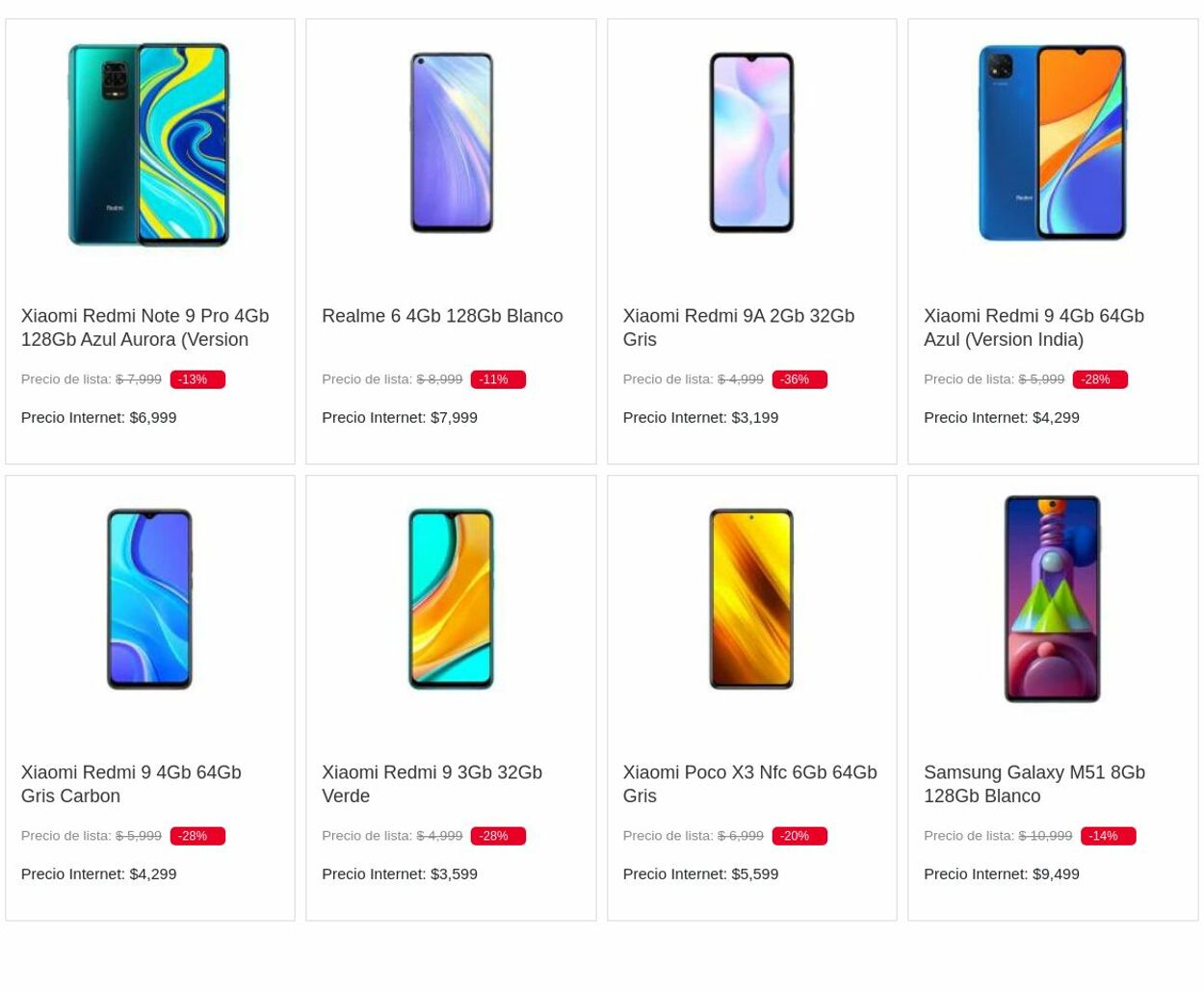This screenshot has height=991, width=1204.
Task: Click the Redmi 9A phone picture
Action: click(x=751, y=143)
